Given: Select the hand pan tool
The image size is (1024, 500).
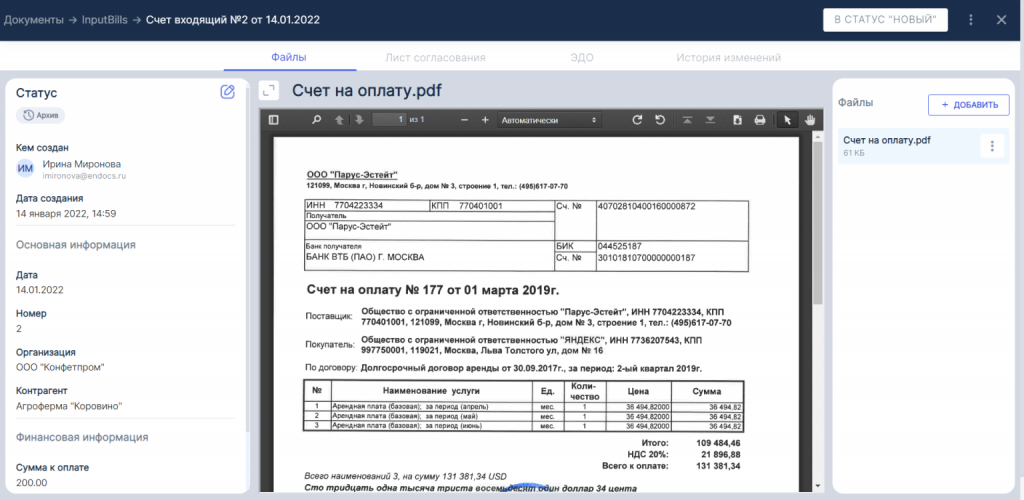Looking at the screenshot, I should [x=810, y=120].
